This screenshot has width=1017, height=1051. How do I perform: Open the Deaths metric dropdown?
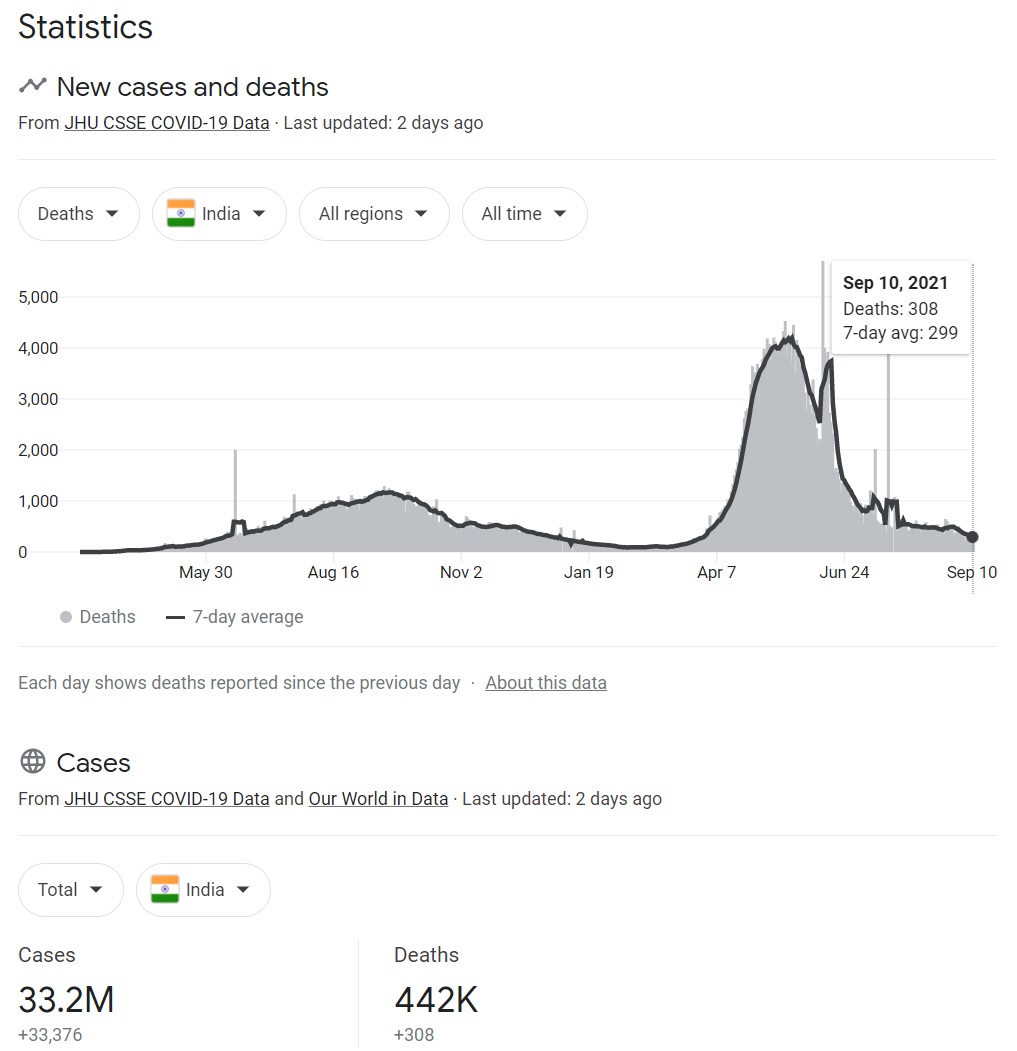78,213
